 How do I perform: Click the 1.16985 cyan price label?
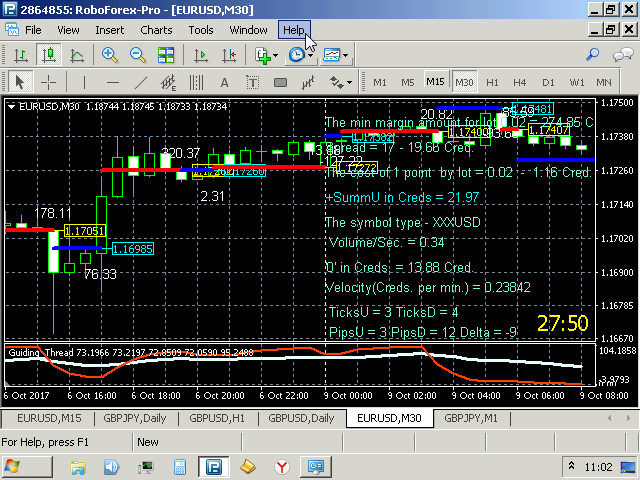coord(133,249)
